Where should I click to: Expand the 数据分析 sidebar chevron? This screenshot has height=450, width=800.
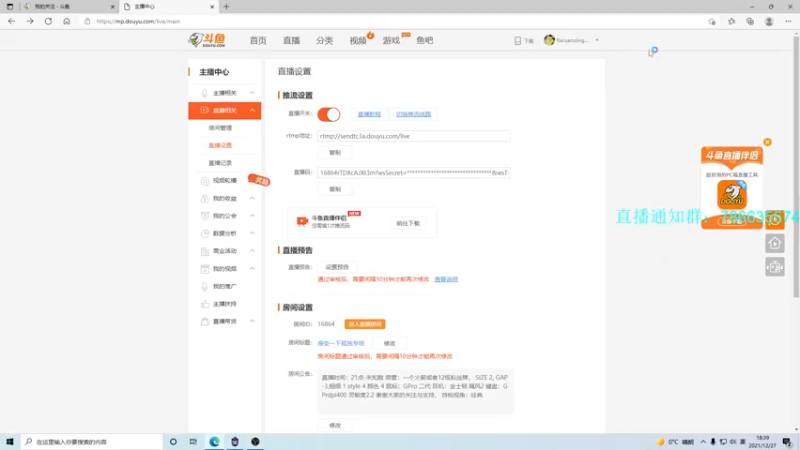pyautogui.click(x=252, y=233)
